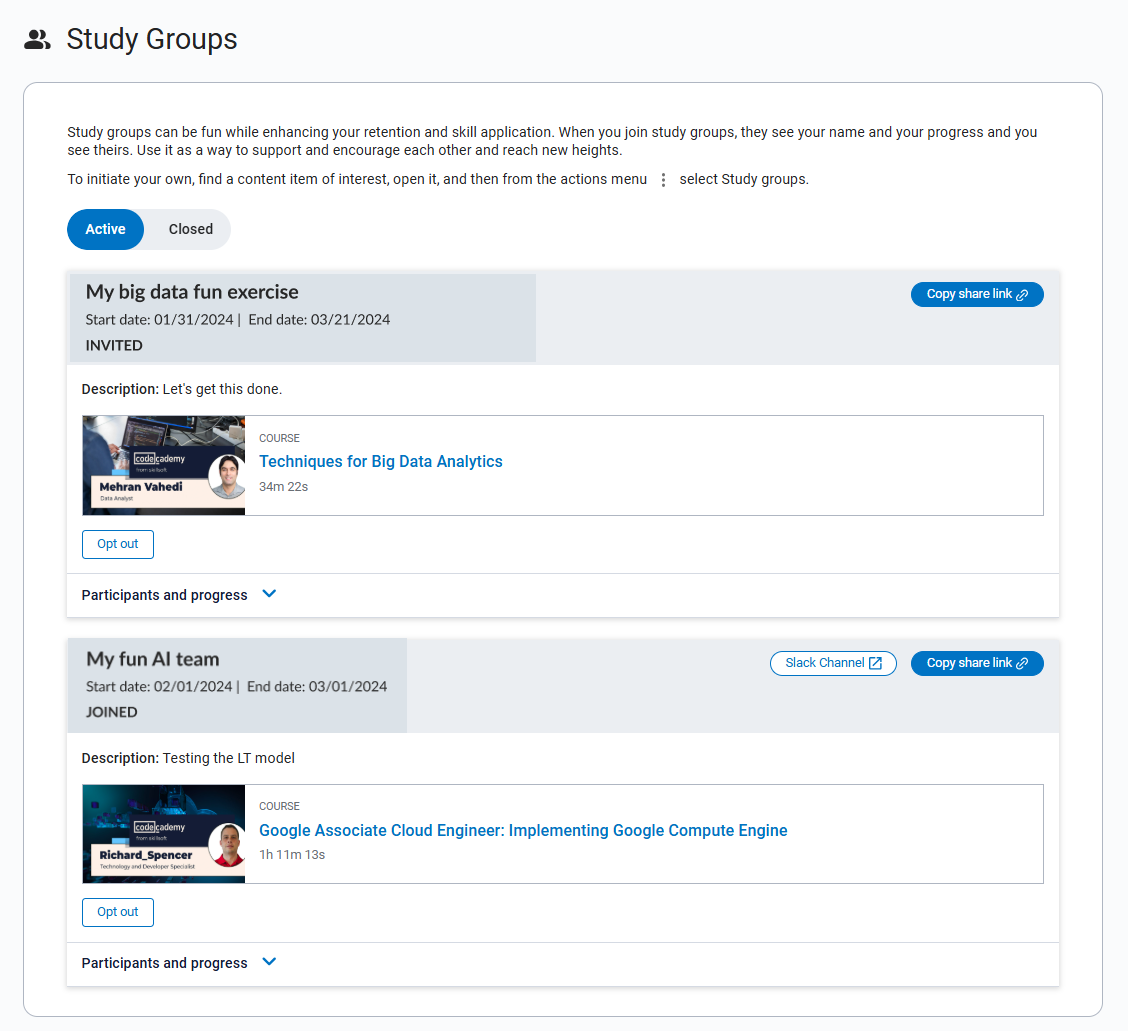The height and width of the screenshot is (1031, 1128).
Task: Open the Google Compute Engine course link
Action: click(x=523, y=830)
